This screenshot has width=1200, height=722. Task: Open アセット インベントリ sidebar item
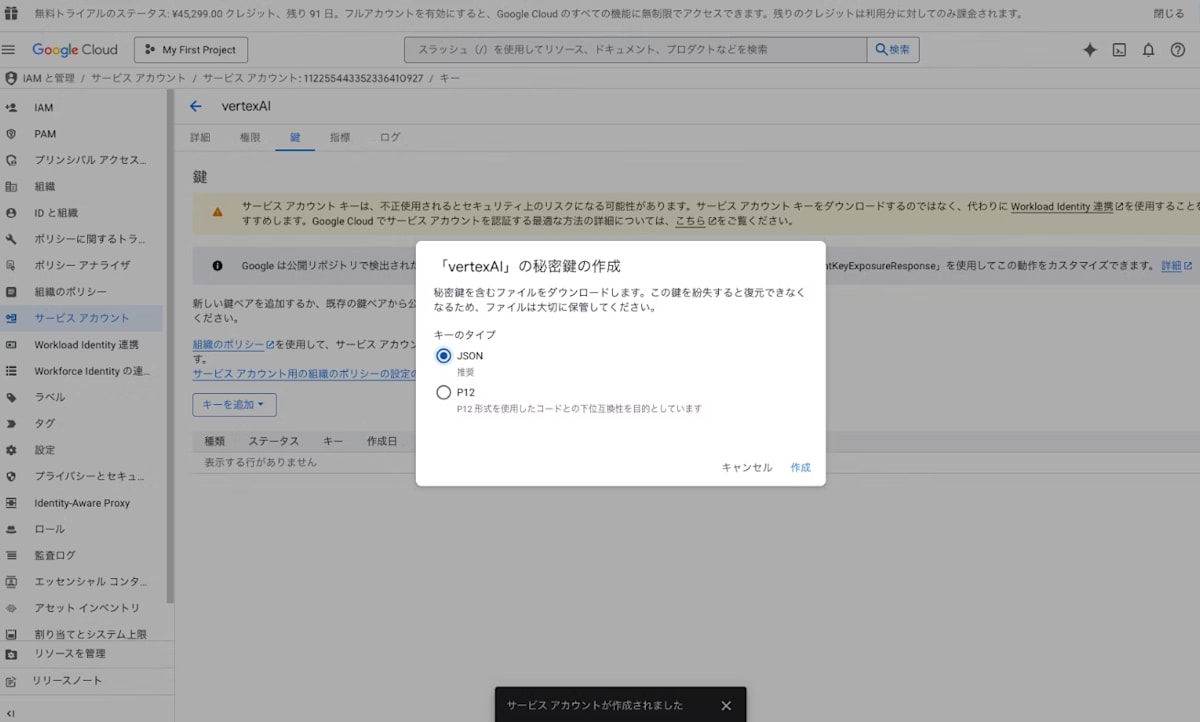pos(83,608)
